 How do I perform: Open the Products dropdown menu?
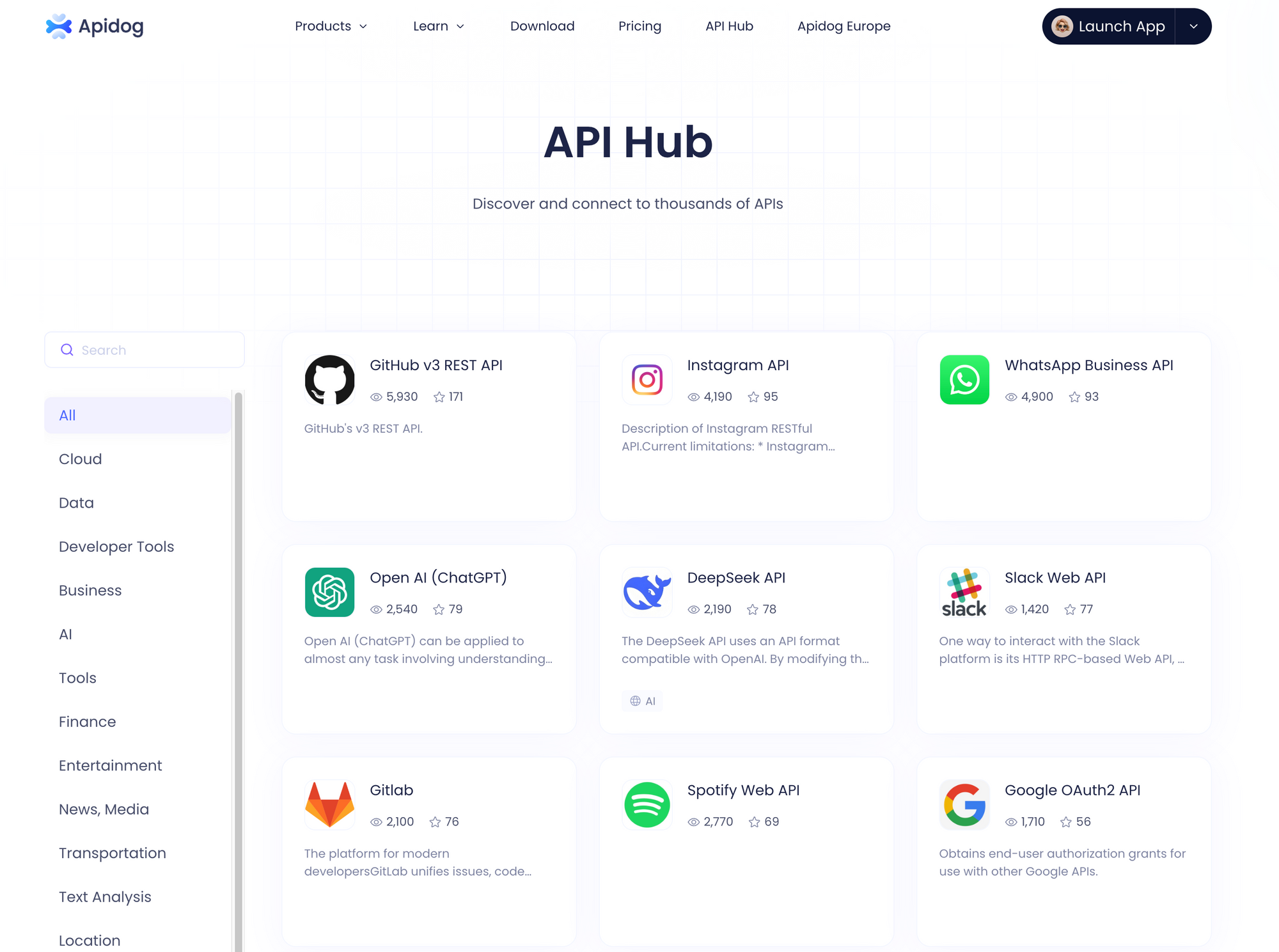coord(330,26)
